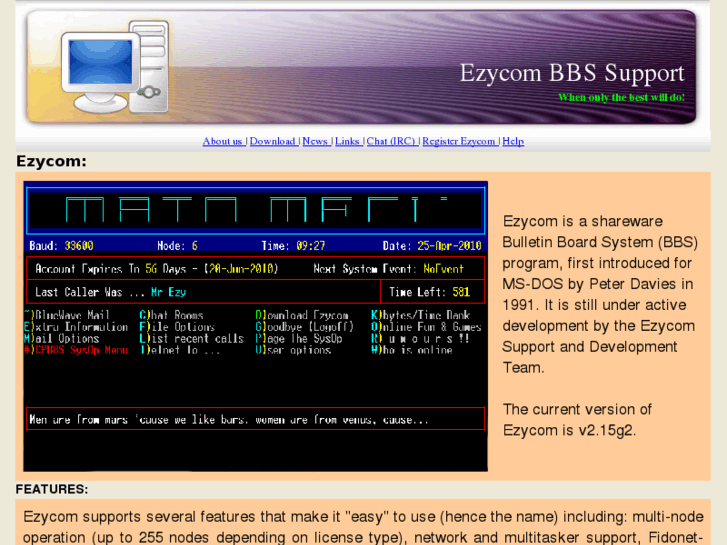Image resolution: width=727 pixels, height=545 pixels.
Task: Click the 'Page The SysOp' menu entry
Action: [x=299, y=339]
